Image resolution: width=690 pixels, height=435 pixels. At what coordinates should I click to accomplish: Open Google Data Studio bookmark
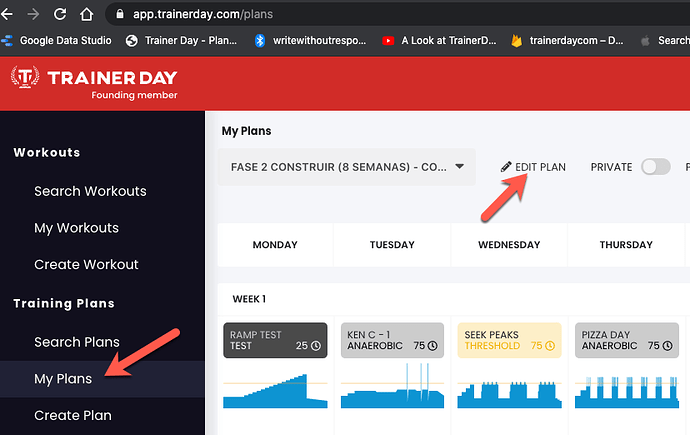[56, 40]
